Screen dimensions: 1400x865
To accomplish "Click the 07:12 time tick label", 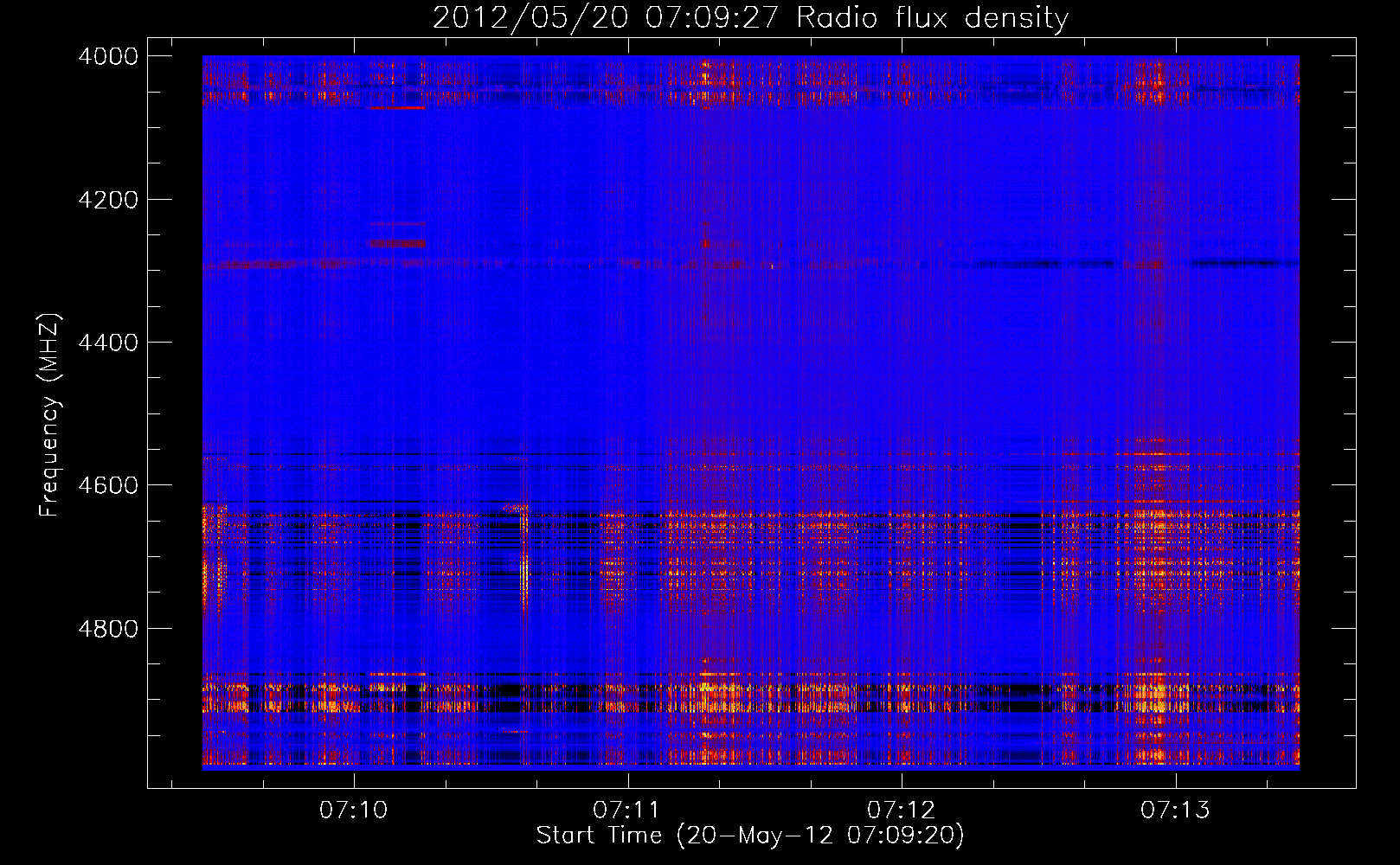I will 901,811.
